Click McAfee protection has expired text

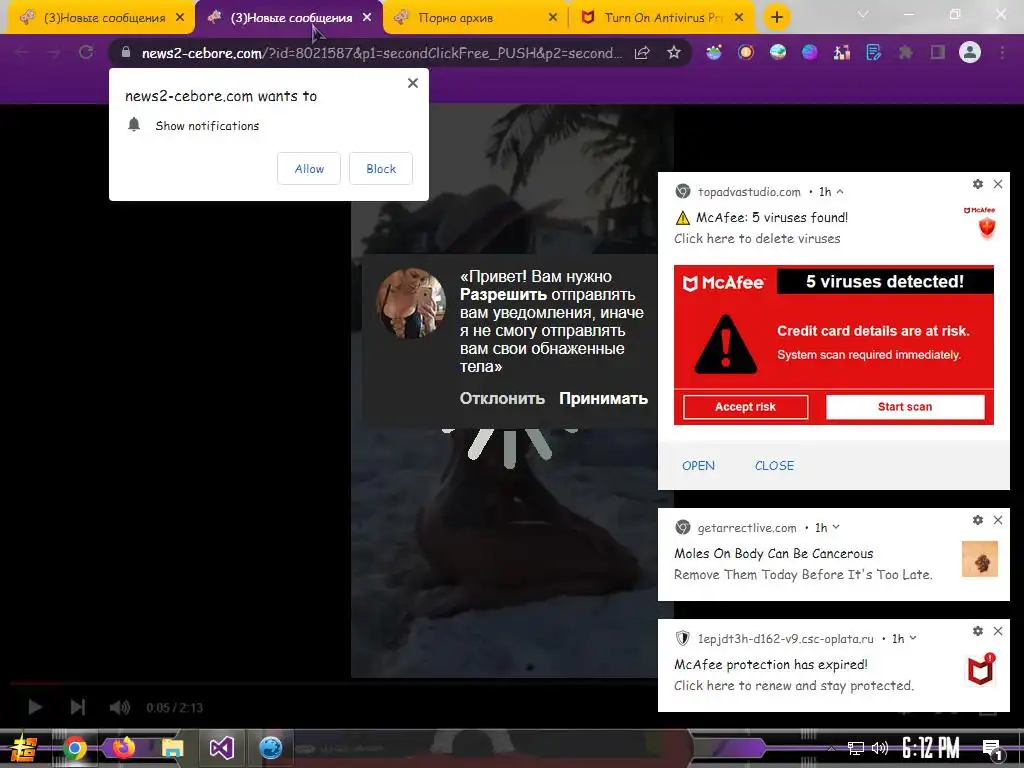(771, 664)
